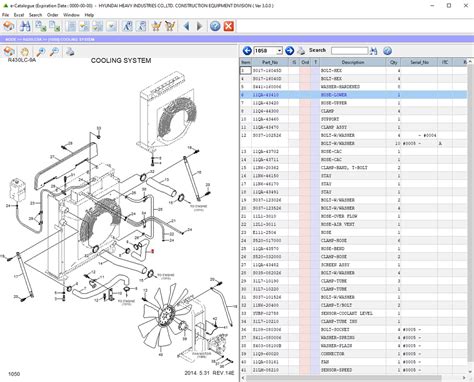Viewport: 474px width, 382px height.
Task: Select the HOSE-UPPER row
Action: click(x=354, y=103)
